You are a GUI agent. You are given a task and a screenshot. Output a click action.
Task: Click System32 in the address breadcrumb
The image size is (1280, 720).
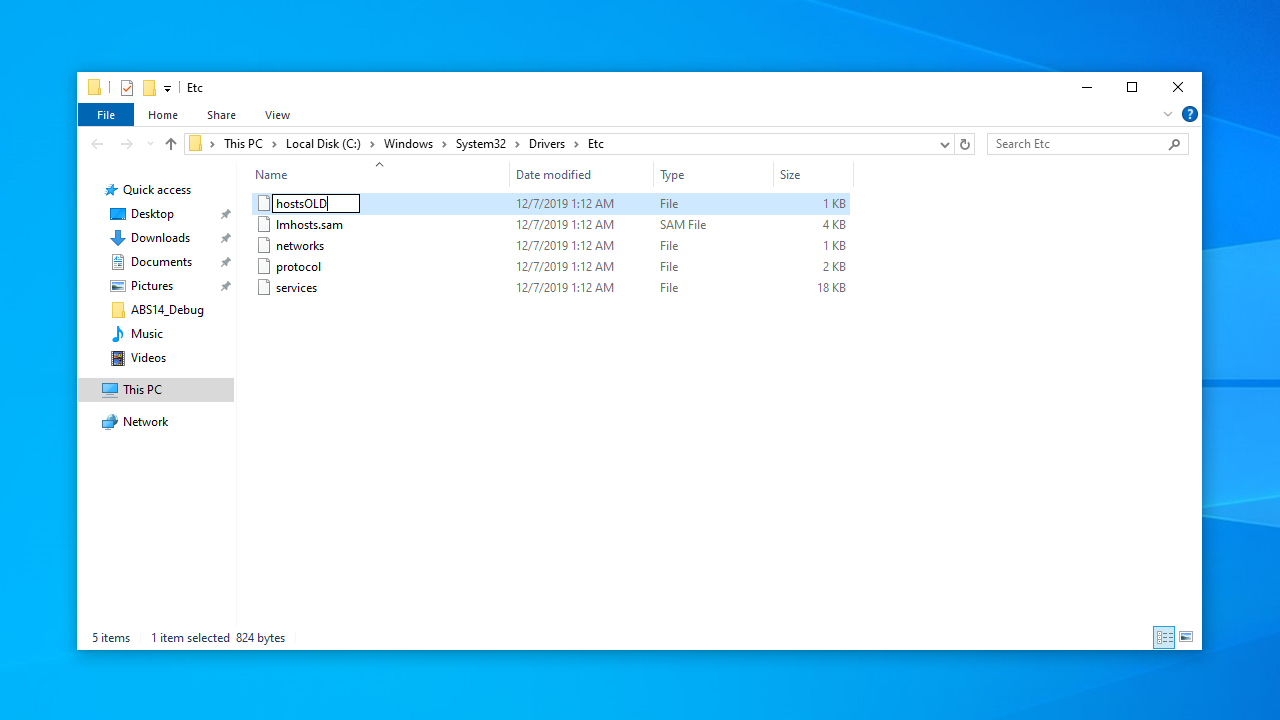(480, 144)
